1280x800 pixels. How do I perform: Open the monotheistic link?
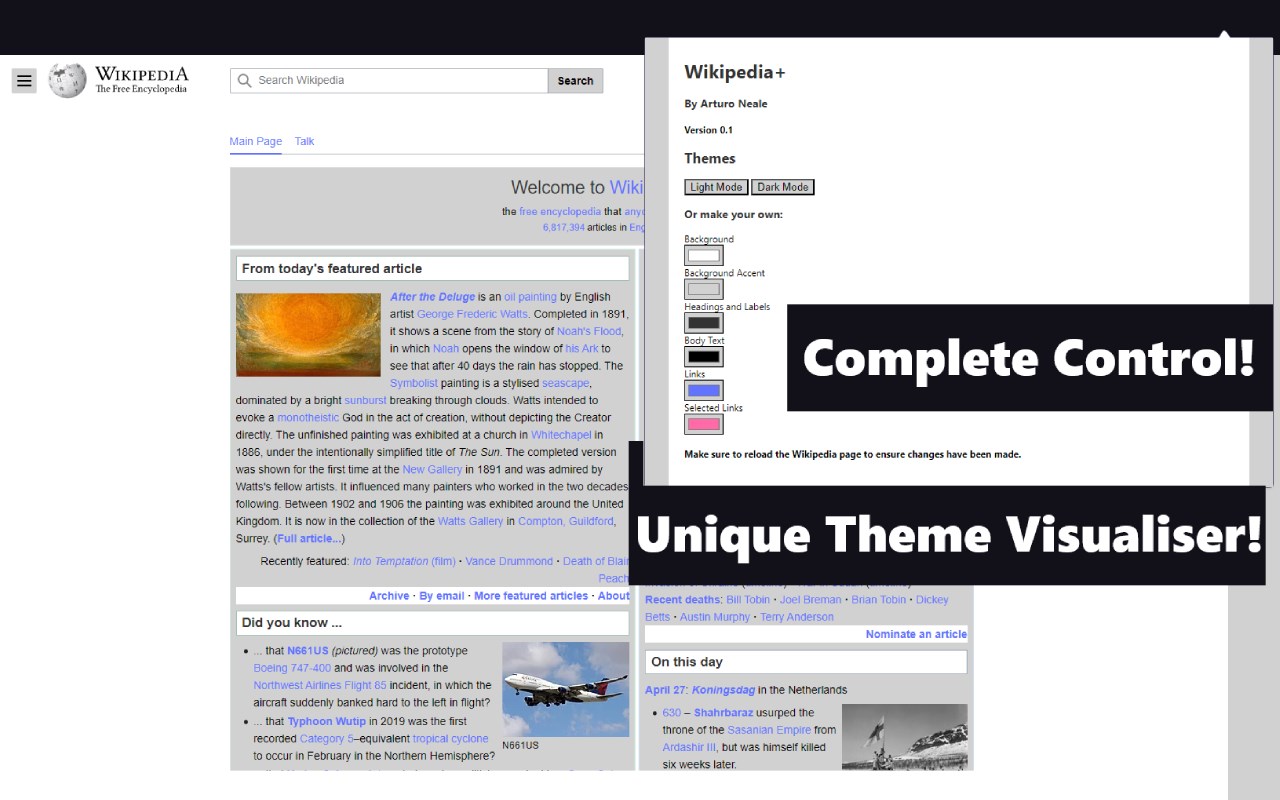[x=308, y=418]
